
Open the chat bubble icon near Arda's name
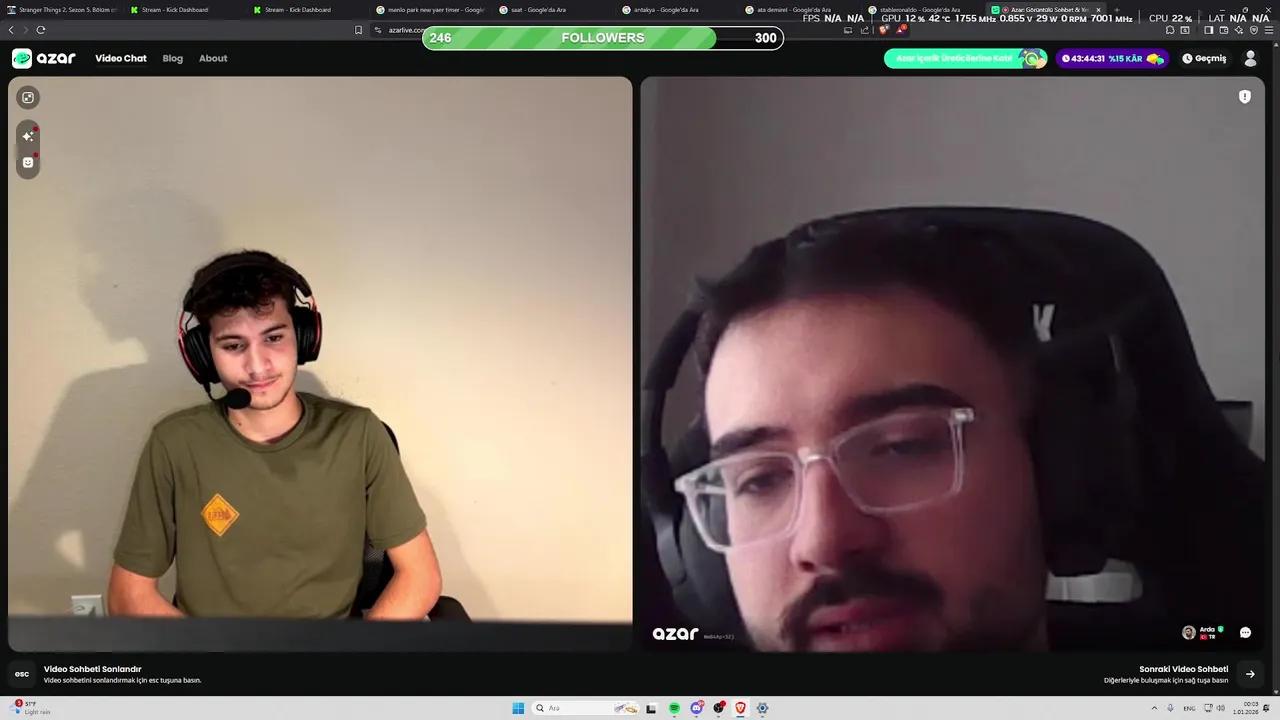(x=1245, y=632)
